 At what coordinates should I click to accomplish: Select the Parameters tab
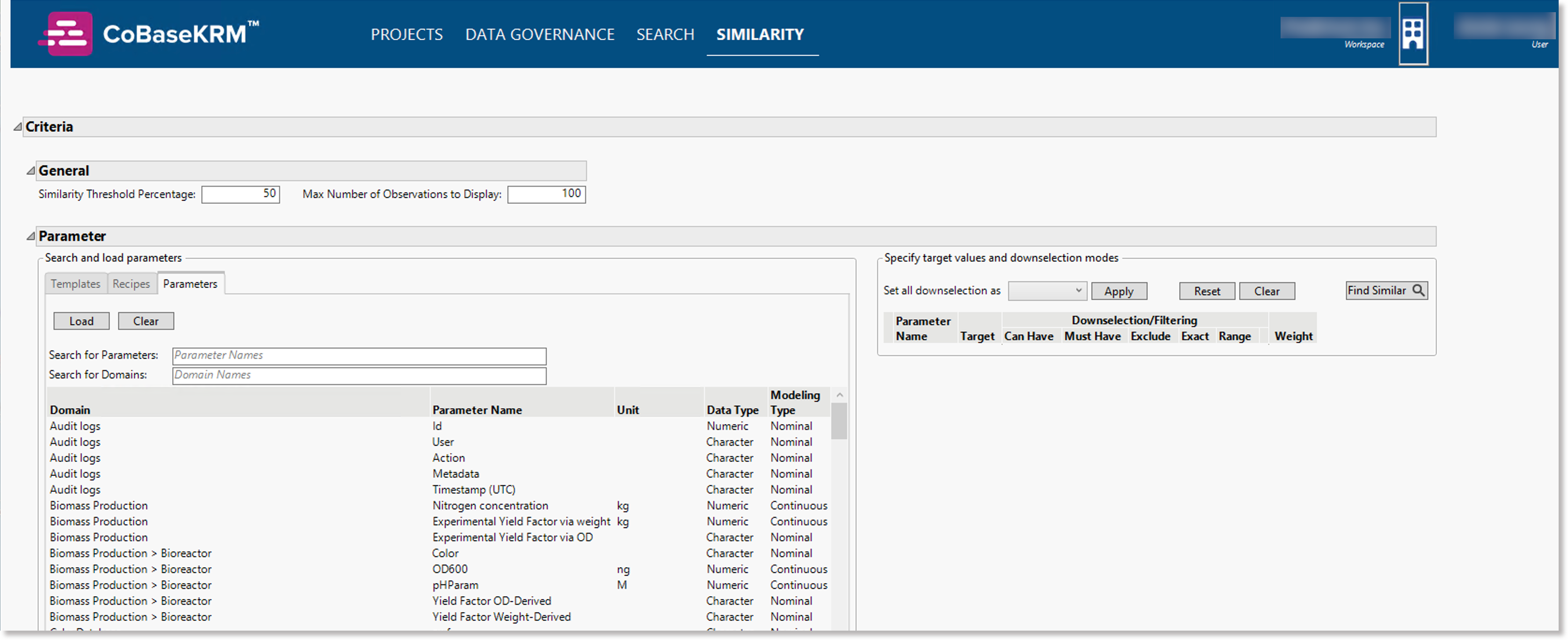(x=190, y=284)
